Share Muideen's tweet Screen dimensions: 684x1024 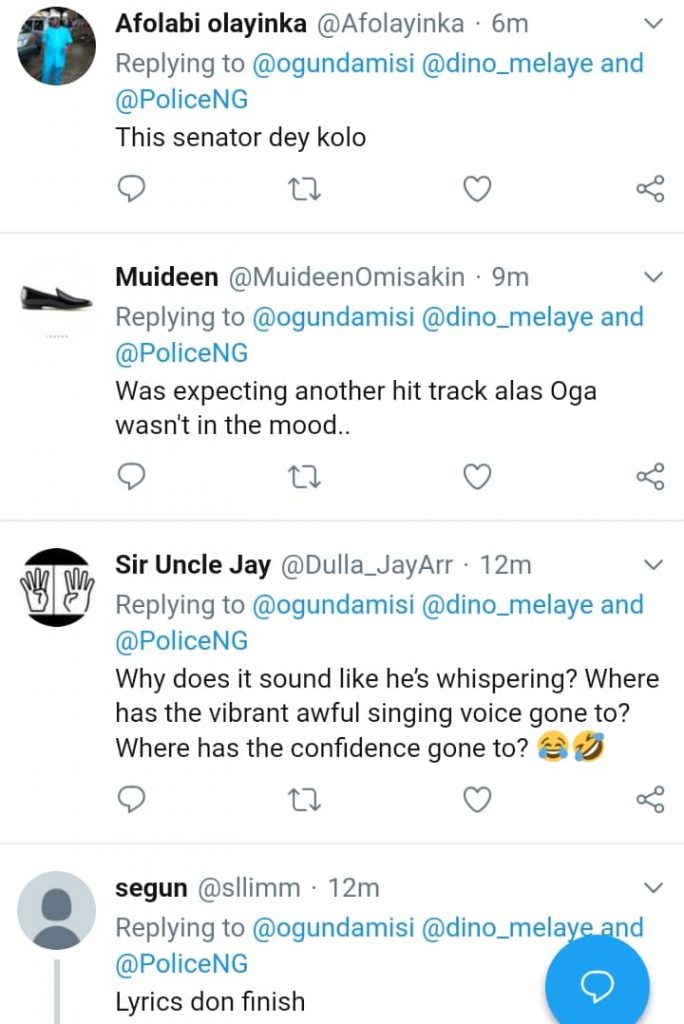click(x=651, y=477)
